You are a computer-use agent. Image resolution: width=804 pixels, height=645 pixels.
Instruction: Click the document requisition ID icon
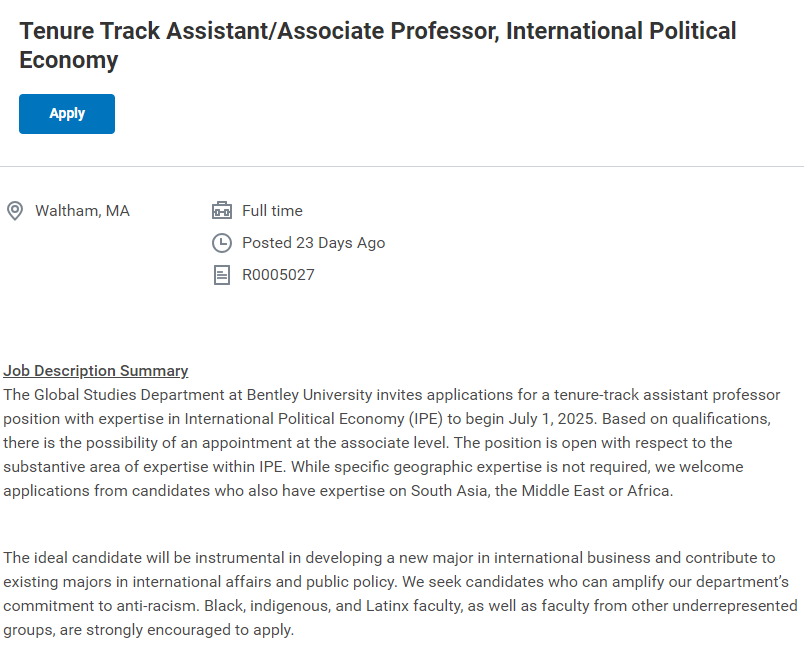[222, 275]
